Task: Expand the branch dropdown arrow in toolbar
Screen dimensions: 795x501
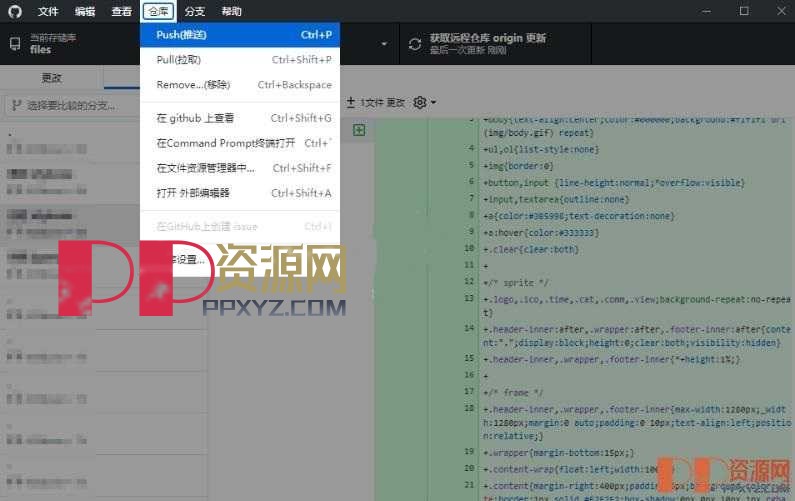Action: point(384,44)
